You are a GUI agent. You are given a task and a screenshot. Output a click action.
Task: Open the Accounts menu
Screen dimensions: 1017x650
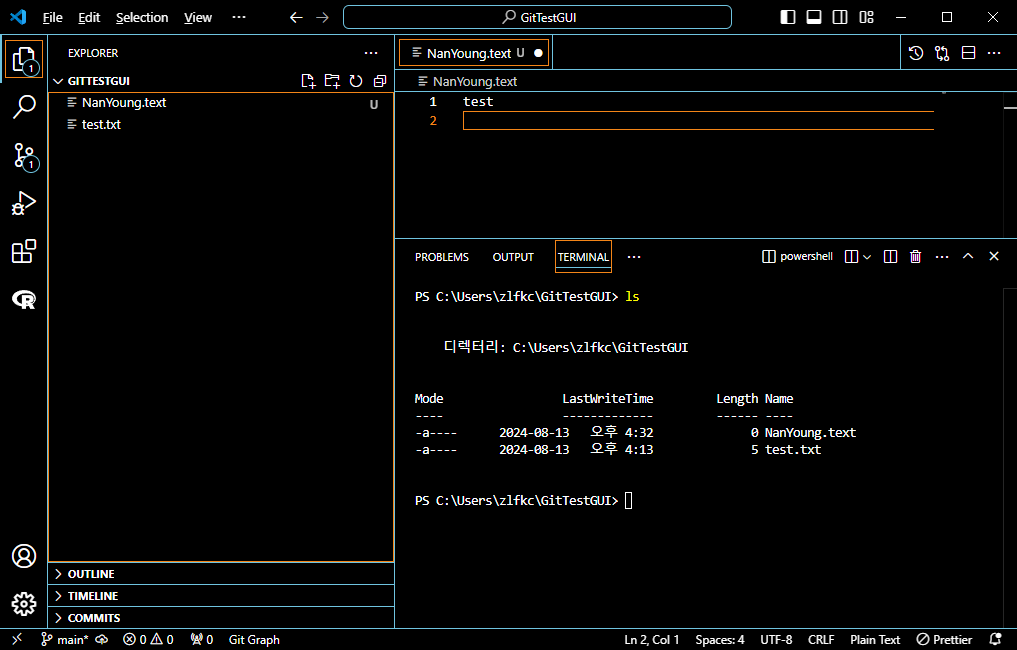point(24,556)
